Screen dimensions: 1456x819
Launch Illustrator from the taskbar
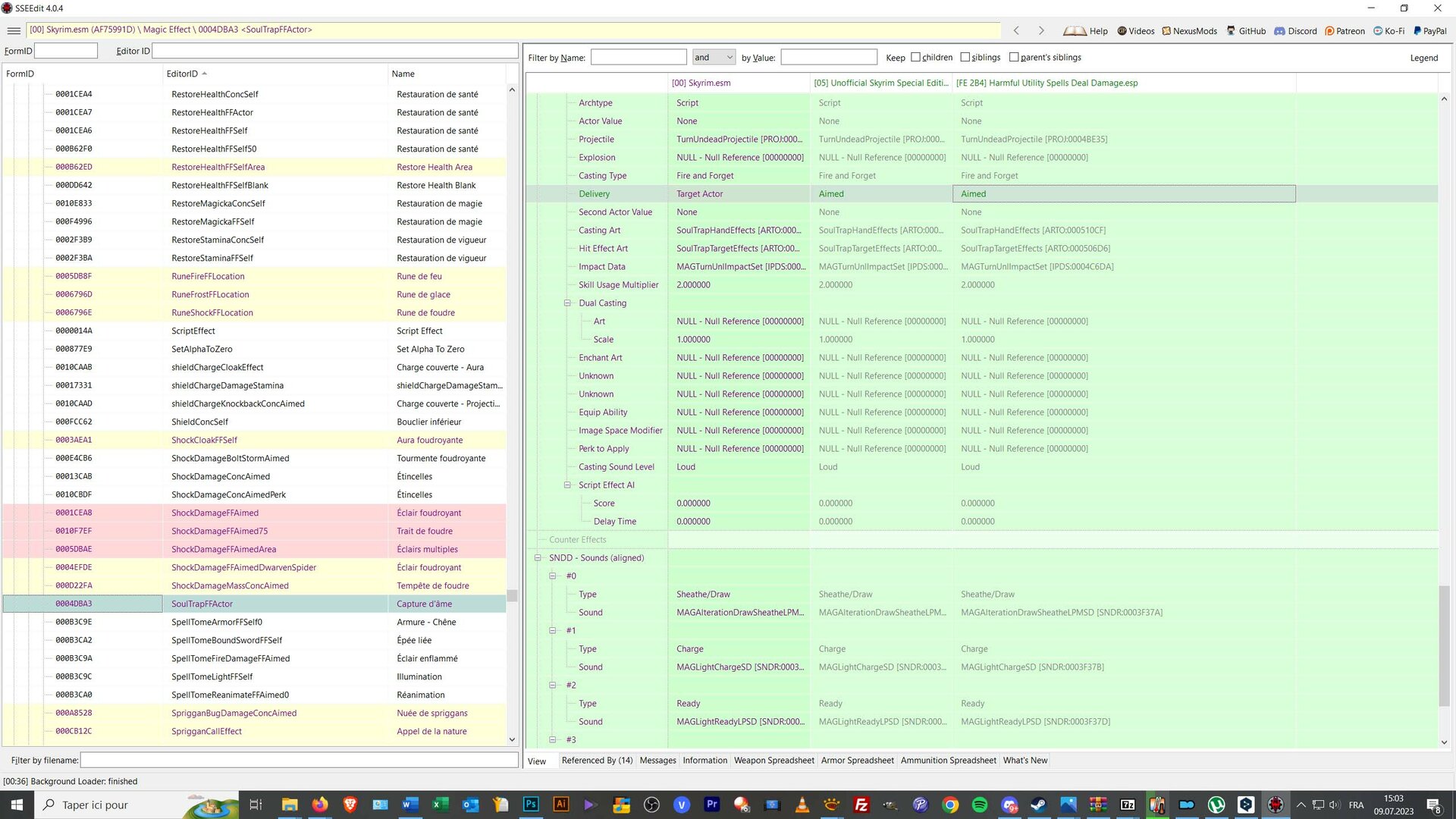click(x=561, y=805)
